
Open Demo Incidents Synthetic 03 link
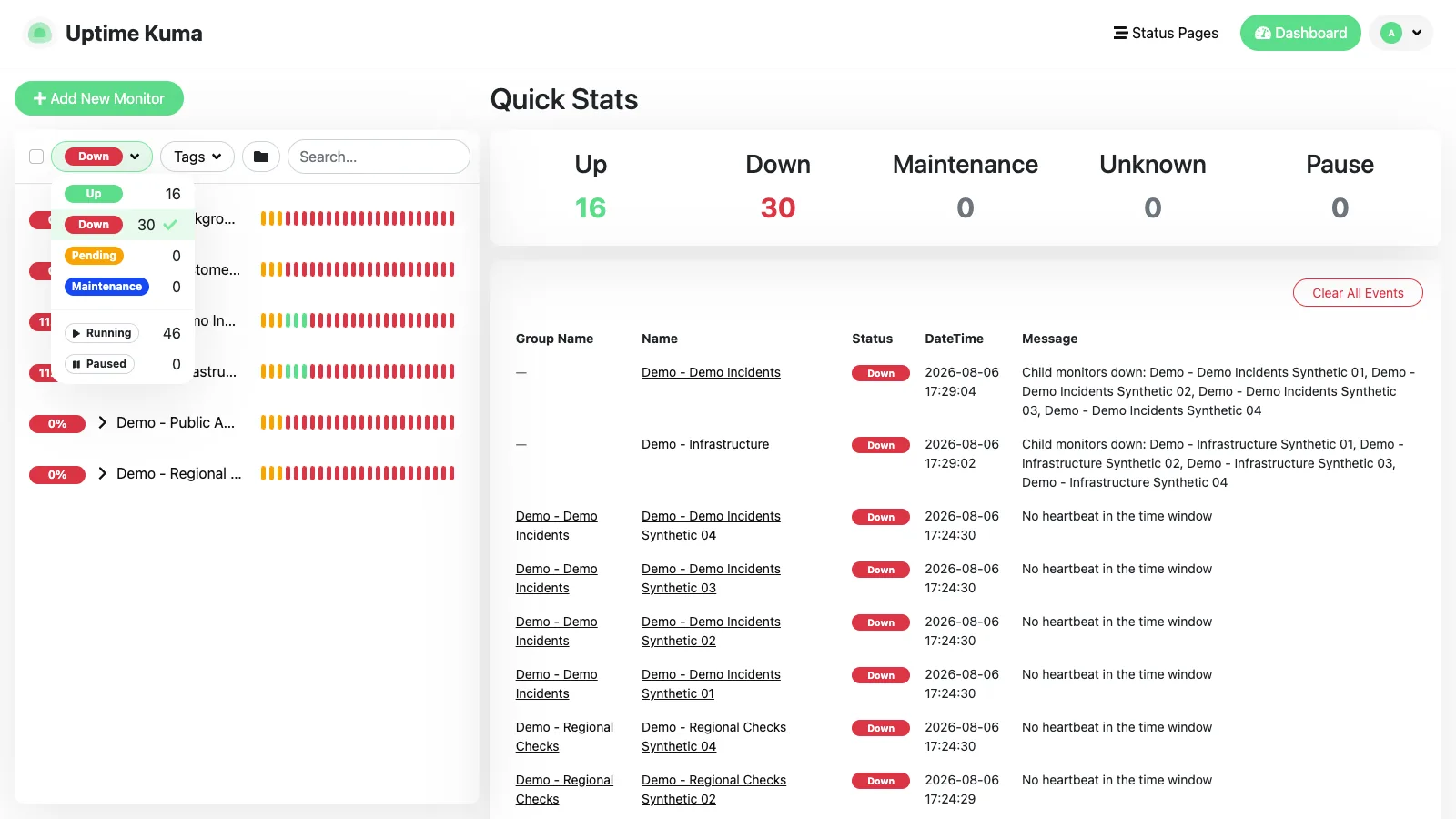tap(711, 579)
